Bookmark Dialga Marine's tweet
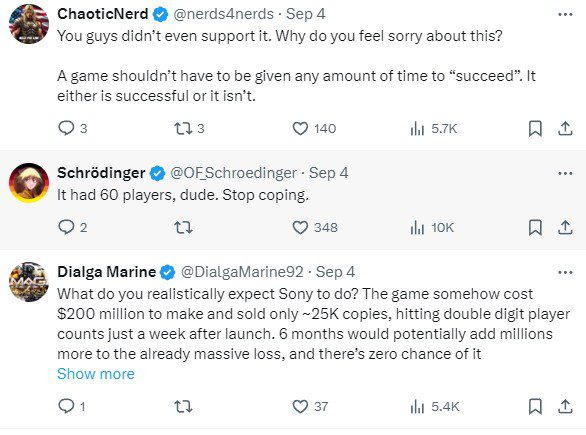 click(535, 406)
